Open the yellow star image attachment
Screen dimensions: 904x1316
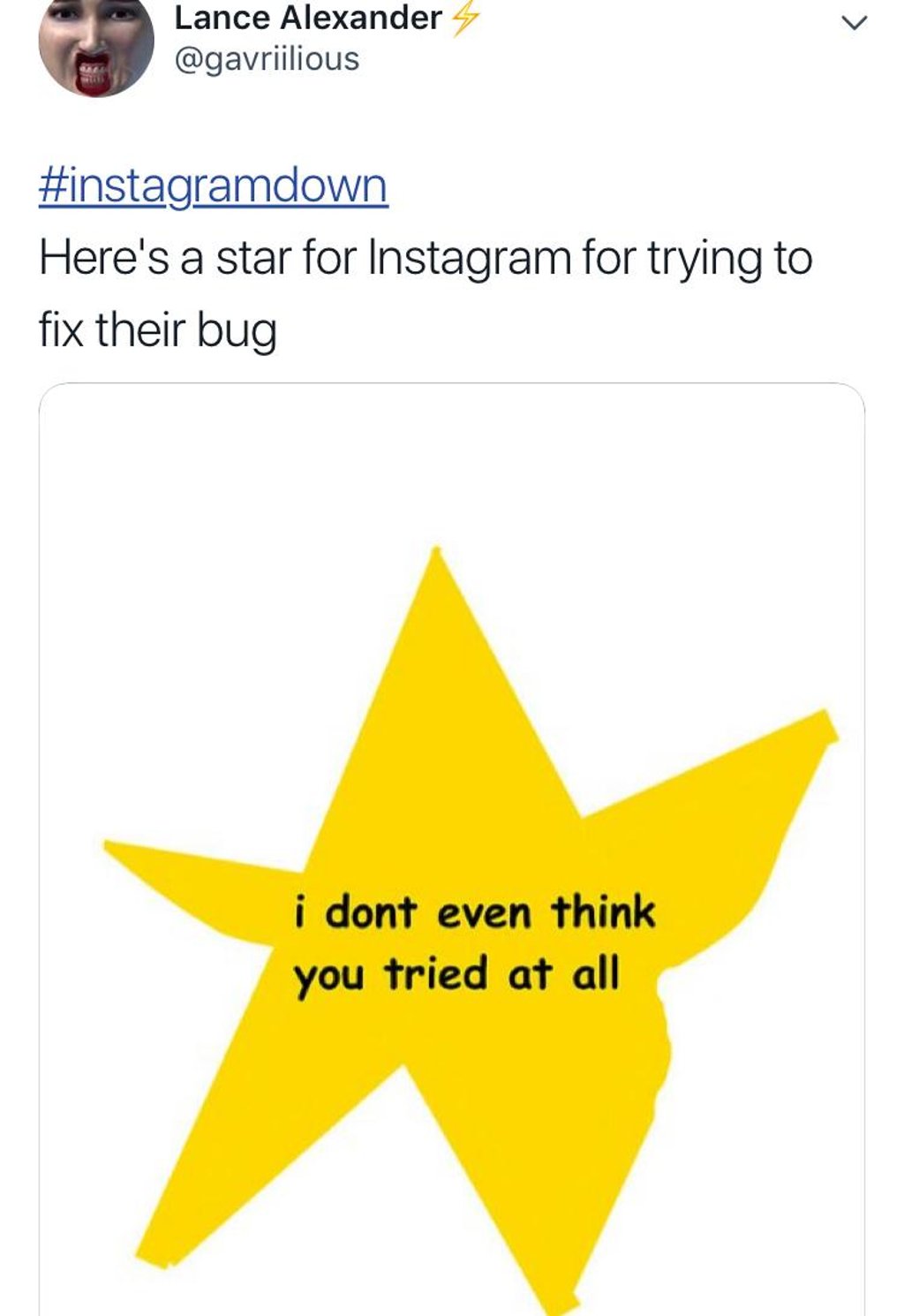pyautogui.click(x=451, y=848)
